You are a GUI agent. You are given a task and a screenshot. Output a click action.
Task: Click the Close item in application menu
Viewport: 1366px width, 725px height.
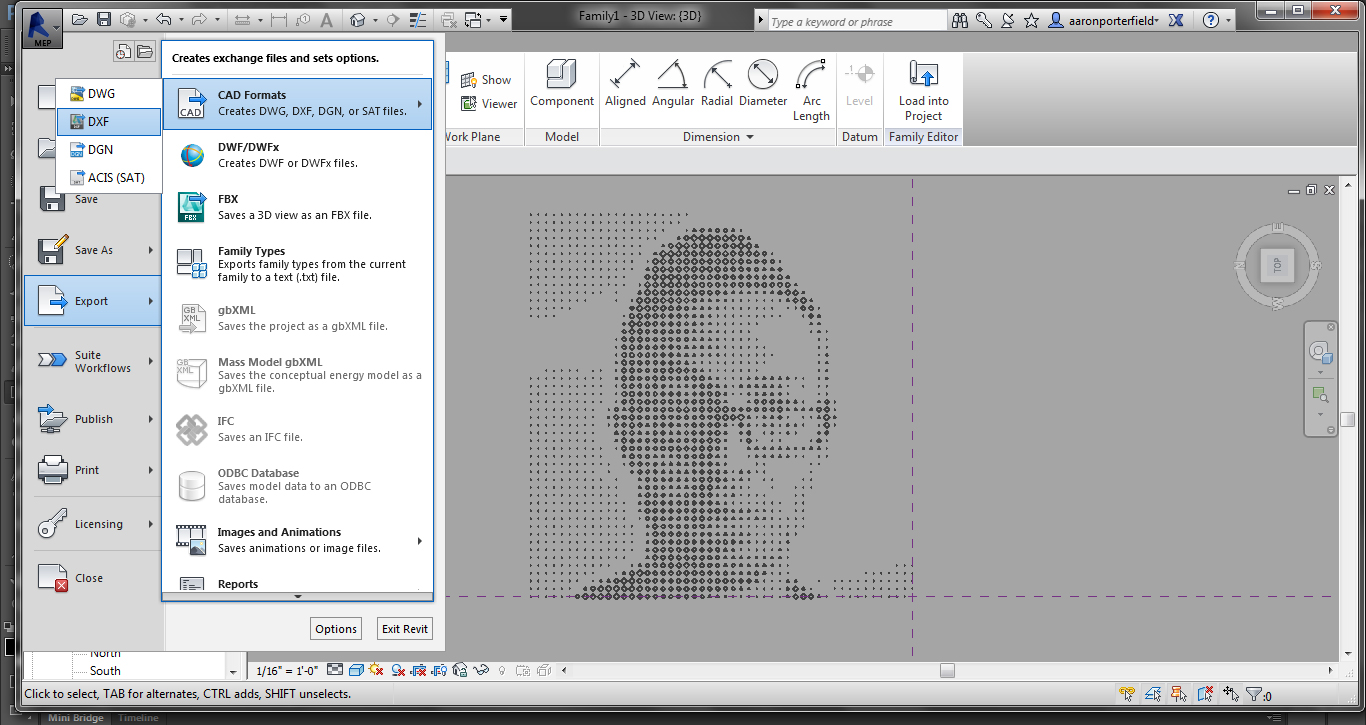pos(93,577)
